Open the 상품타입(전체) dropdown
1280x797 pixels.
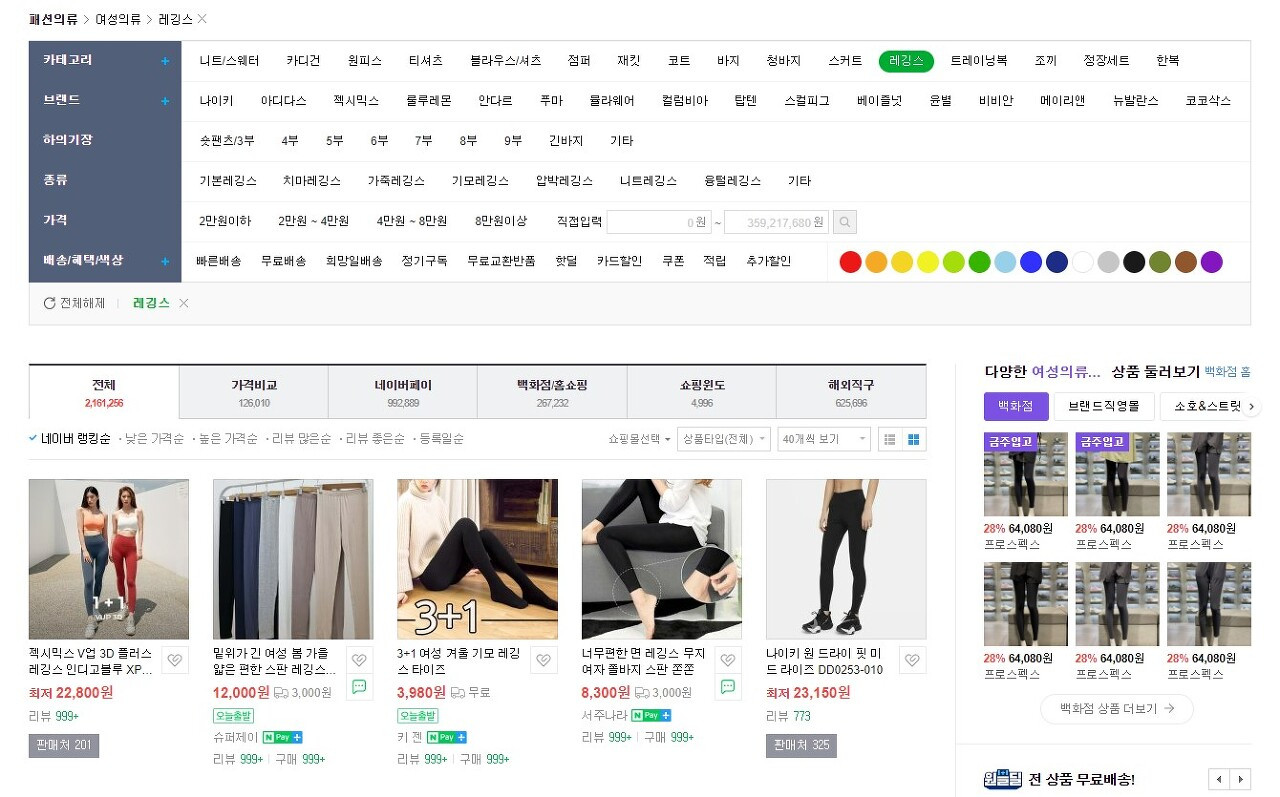(723, 439)
